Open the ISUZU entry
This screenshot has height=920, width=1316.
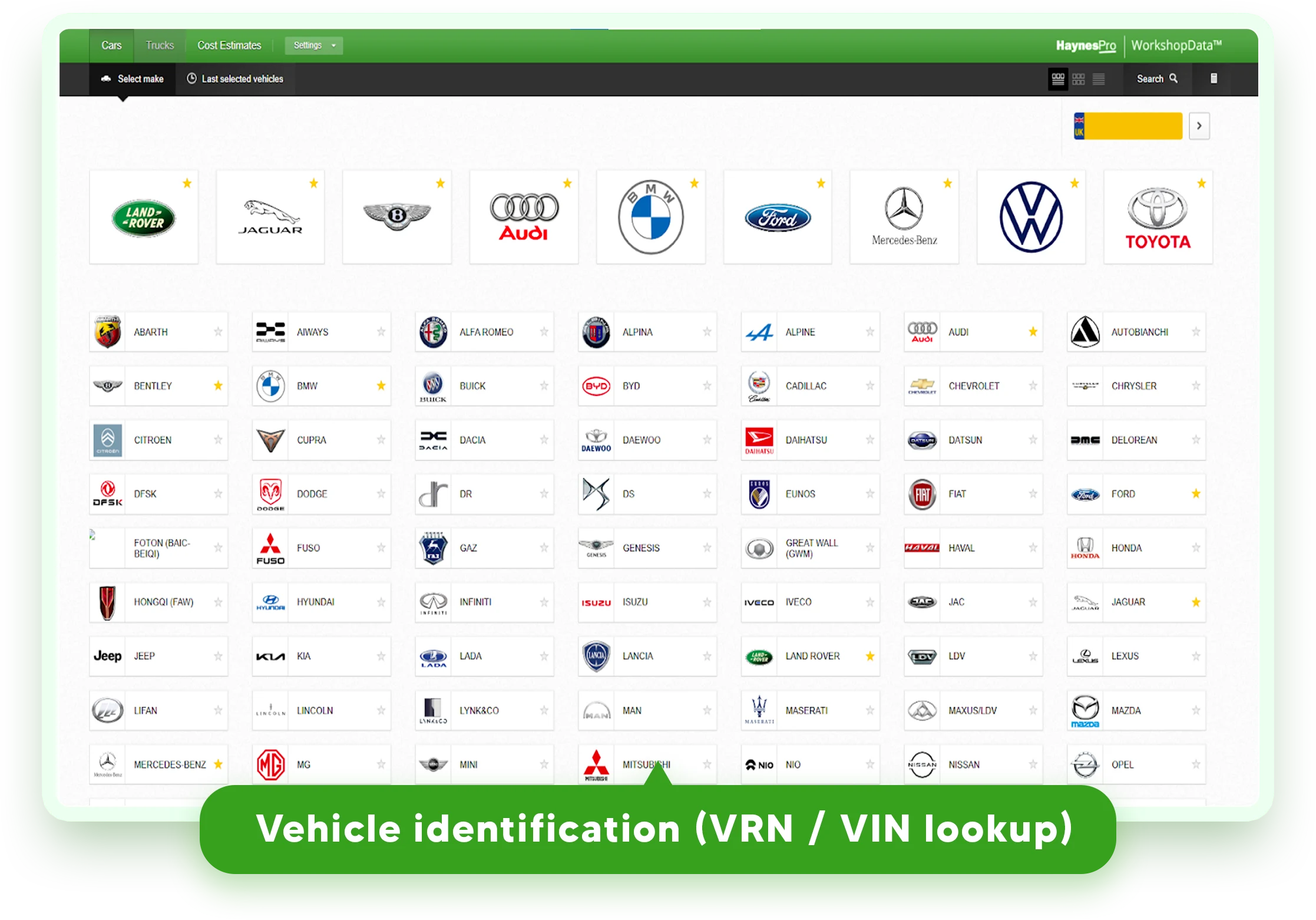point(647,602)
